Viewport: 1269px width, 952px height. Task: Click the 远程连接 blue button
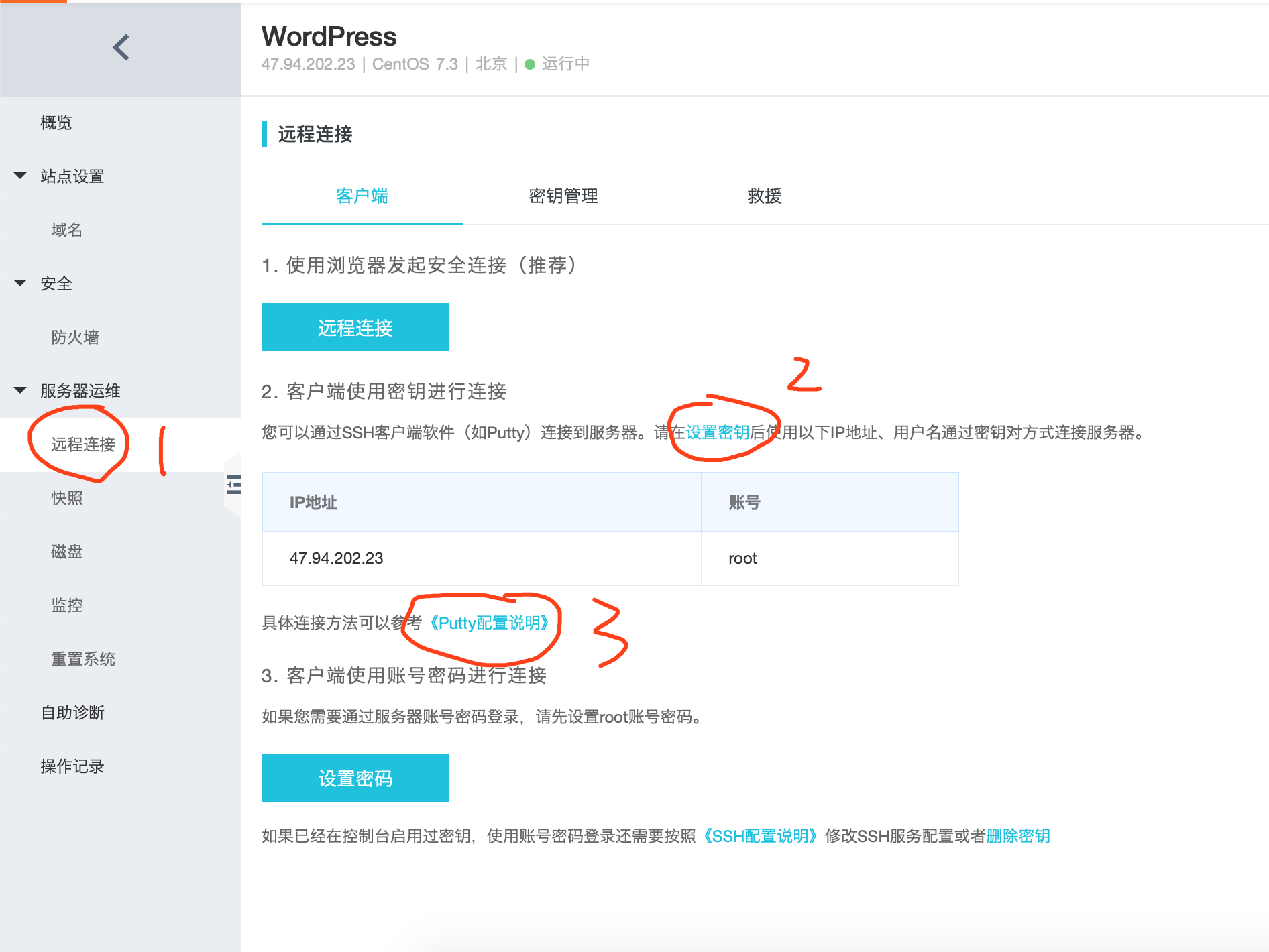(x=355, y=327)
